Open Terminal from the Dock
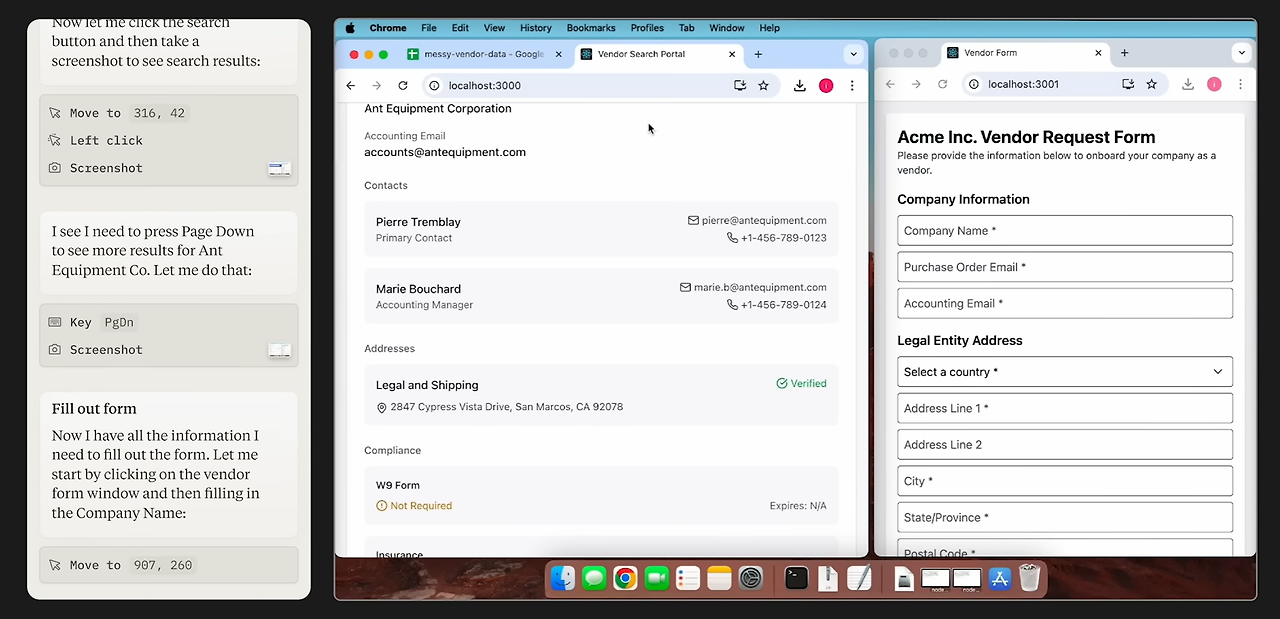Viewport: 1280px width, 619px height. pos(796,578)
